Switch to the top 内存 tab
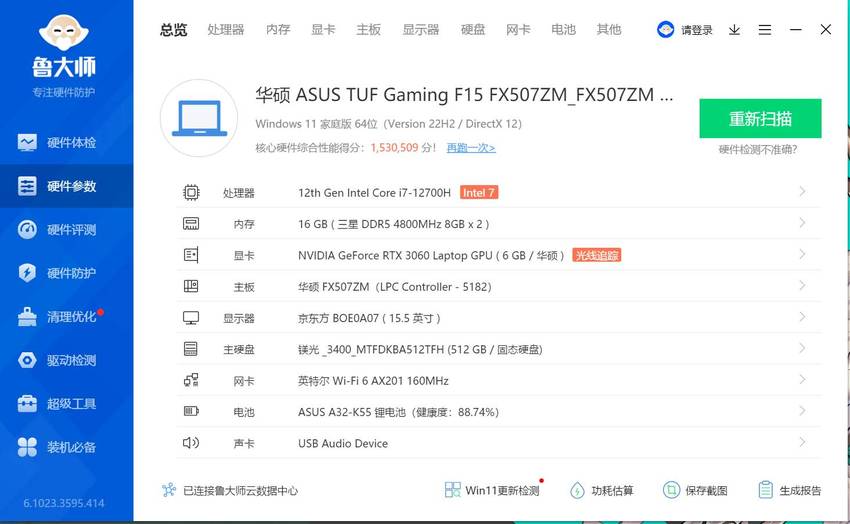 278,30
